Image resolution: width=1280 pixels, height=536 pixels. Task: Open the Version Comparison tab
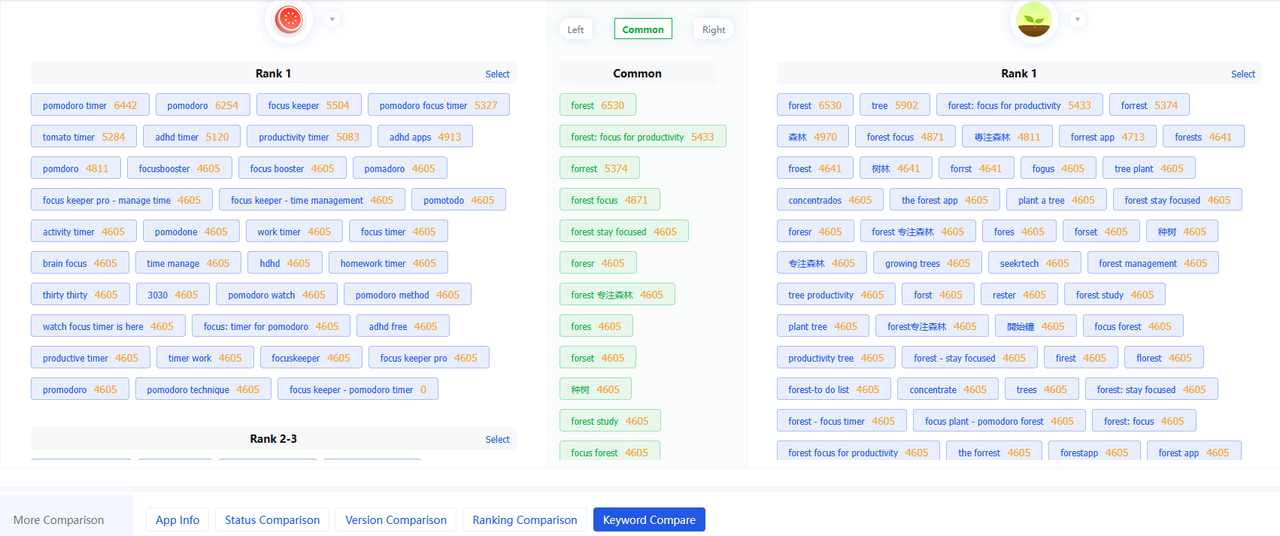pyautogui.click(x=396, y=520)
